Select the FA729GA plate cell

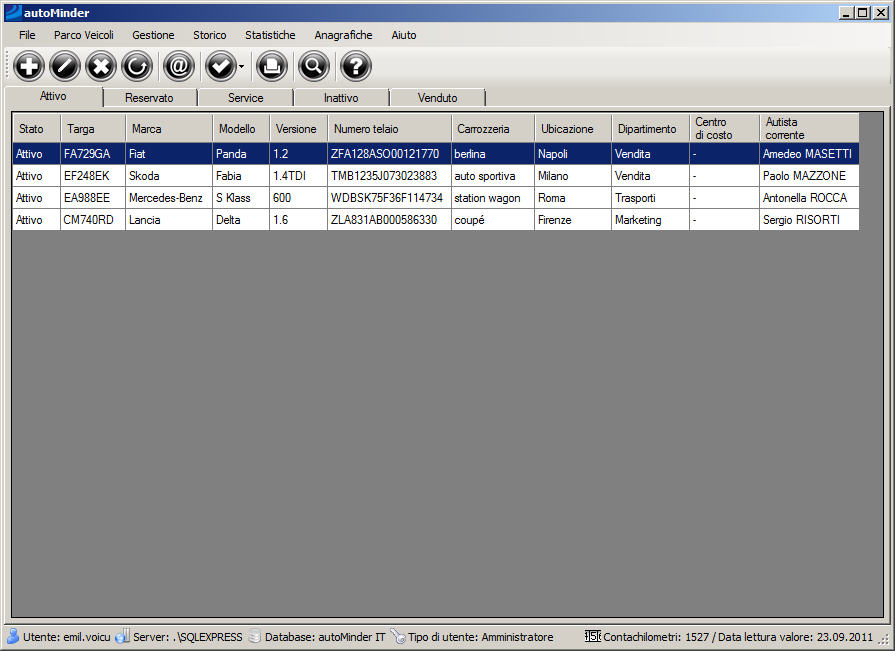92,153
